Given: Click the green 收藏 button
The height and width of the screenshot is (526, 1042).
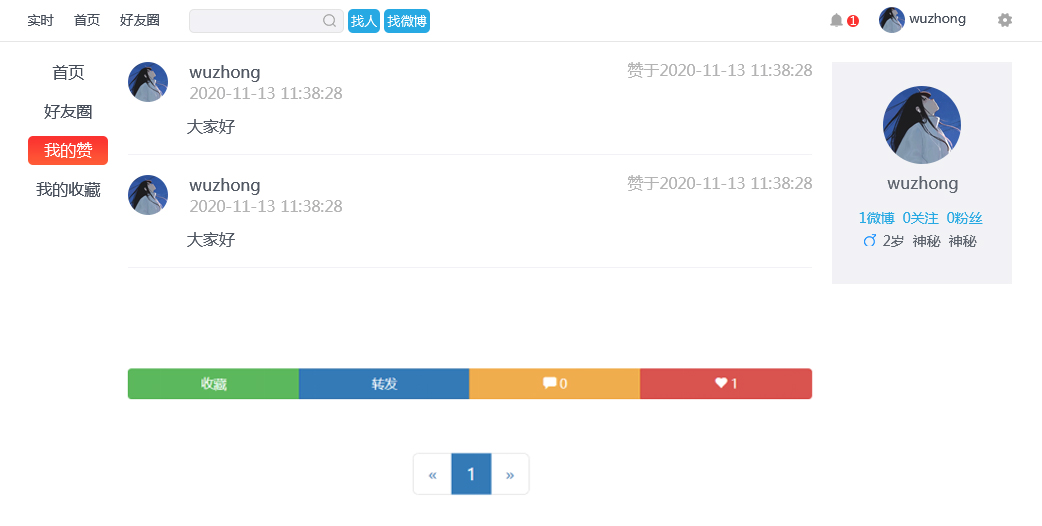Looking at the screenshot, I should coord(213,384).
